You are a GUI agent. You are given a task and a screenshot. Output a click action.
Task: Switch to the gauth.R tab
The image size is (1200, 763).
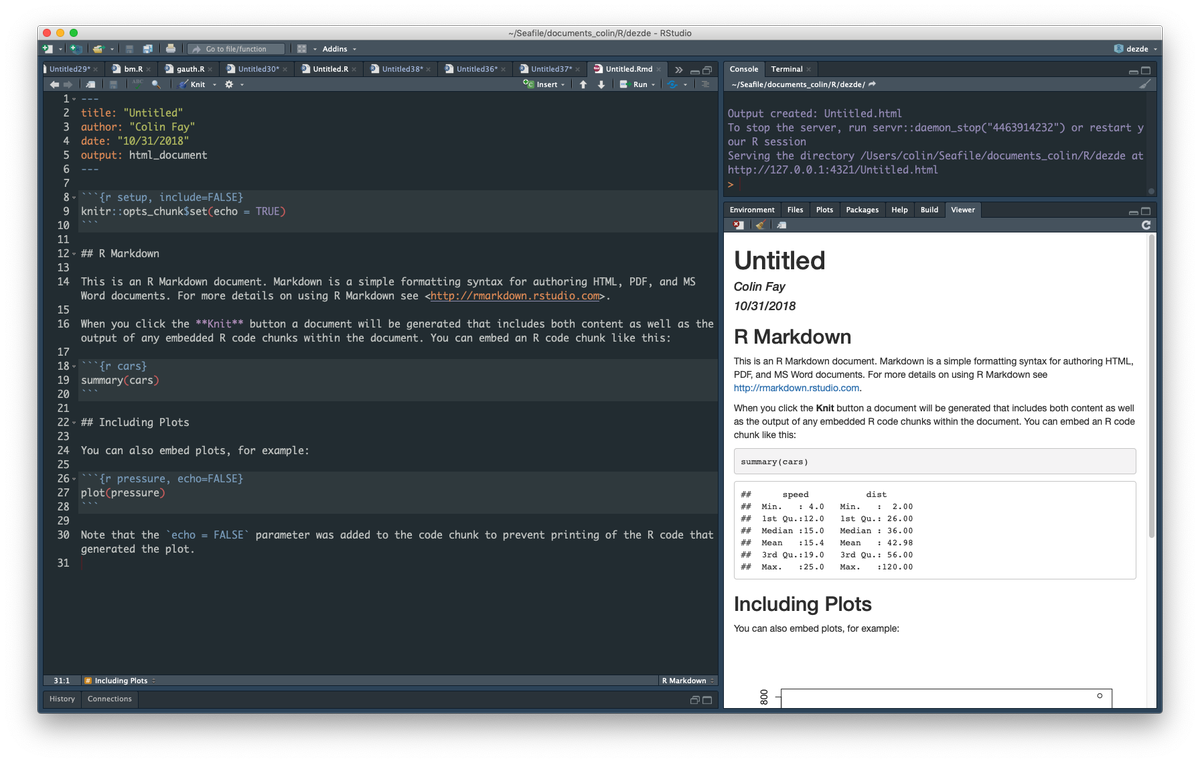pyautogui.click(x=190, y=69)
